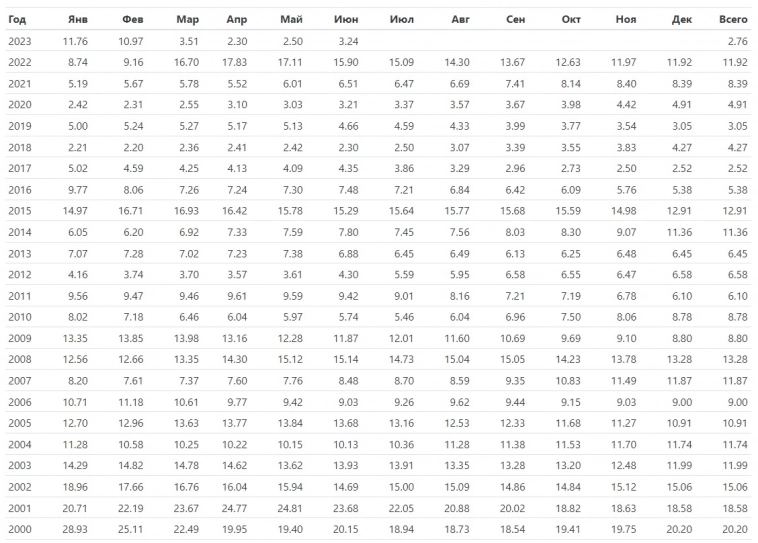Click the Дек column header
Viewport: 758px width, 543px height.
click(682, 19)
